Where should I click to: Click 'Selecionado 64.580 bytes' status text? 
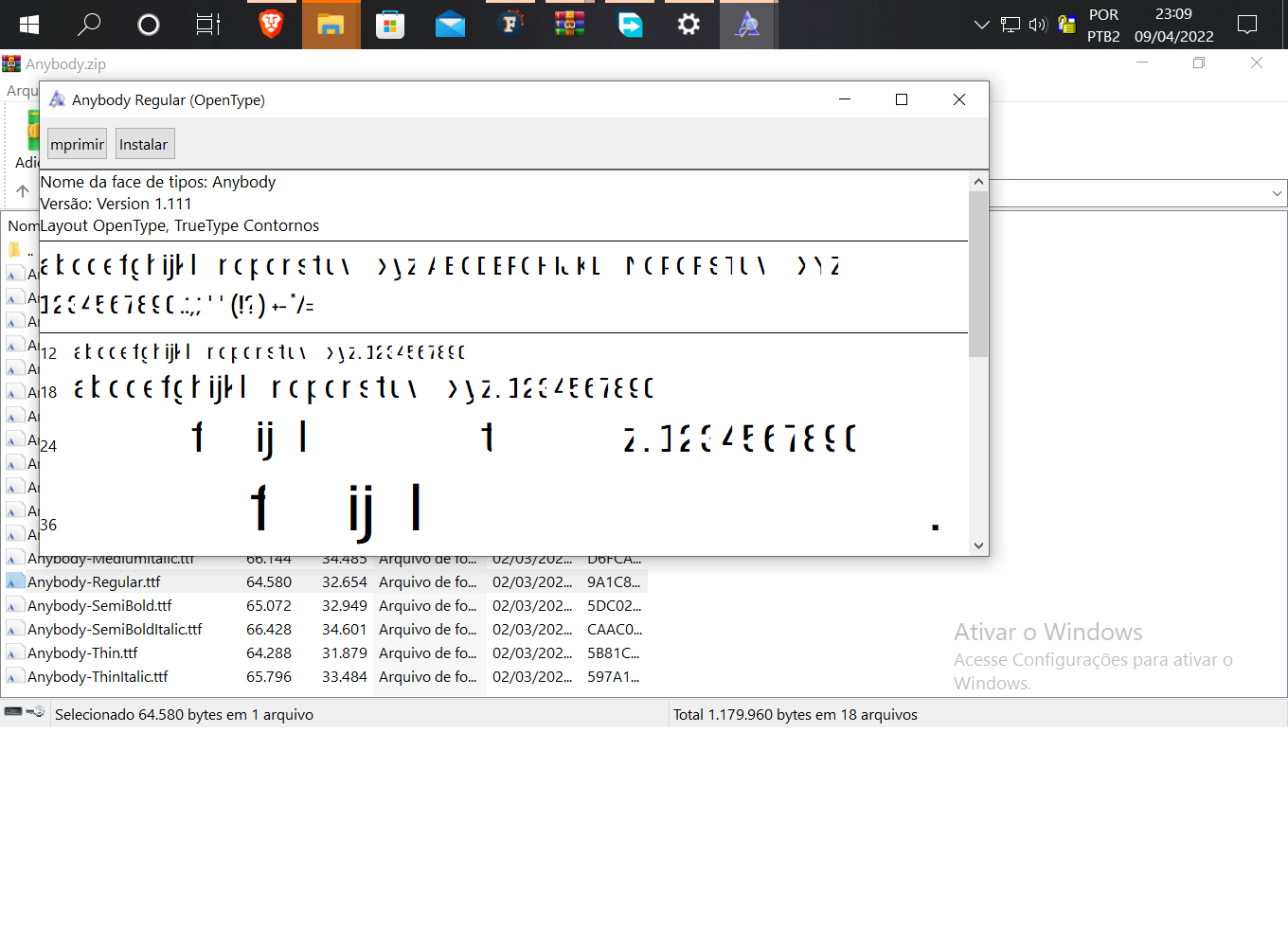pyautogui.click(x=184, y=714)
